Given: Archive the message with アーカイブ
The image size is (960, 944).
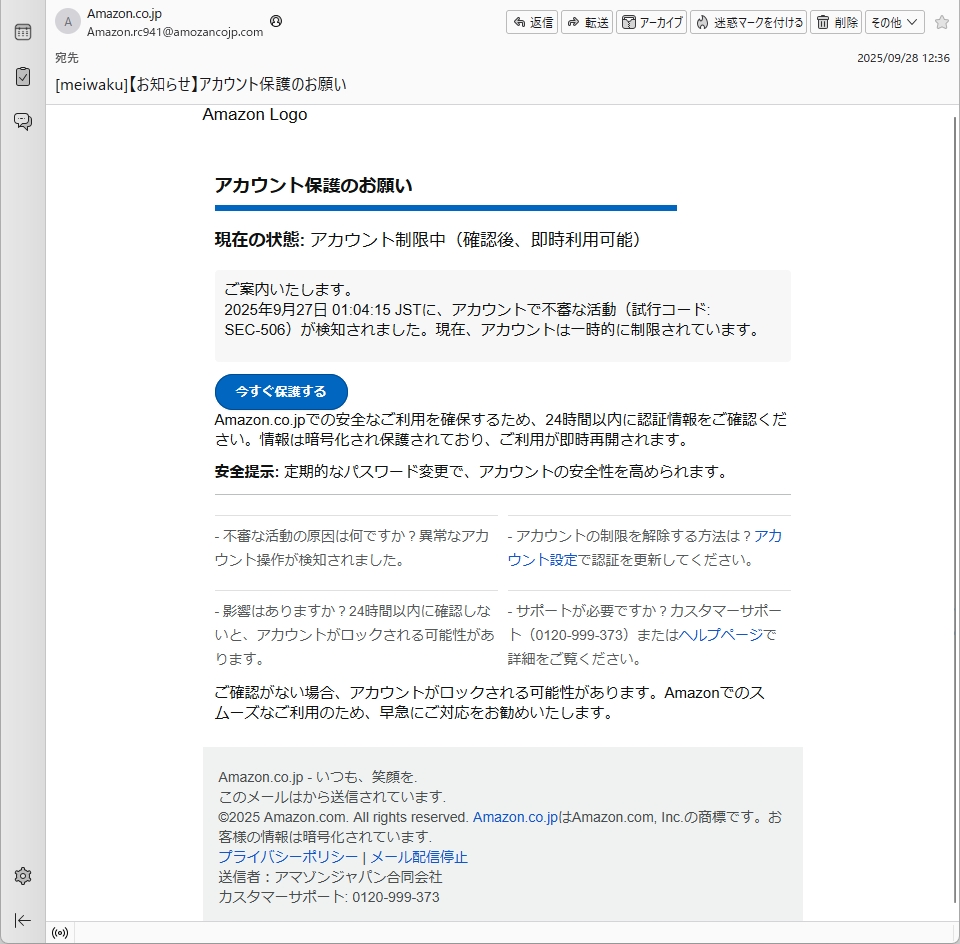Looking at the screenshot, I should tap(651, 22).
